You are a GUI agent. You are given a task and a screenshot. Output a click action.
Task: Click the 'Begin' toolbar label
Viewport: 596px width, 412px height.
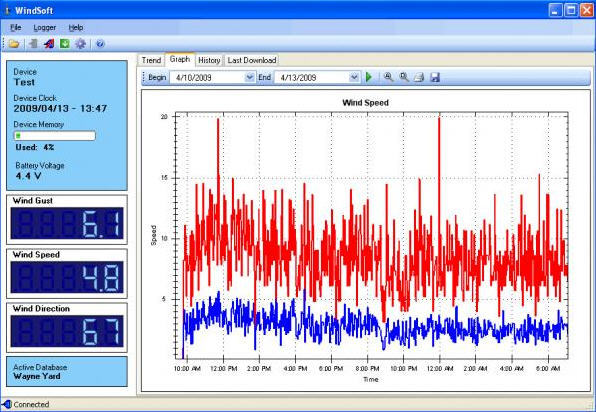(157, 77)
